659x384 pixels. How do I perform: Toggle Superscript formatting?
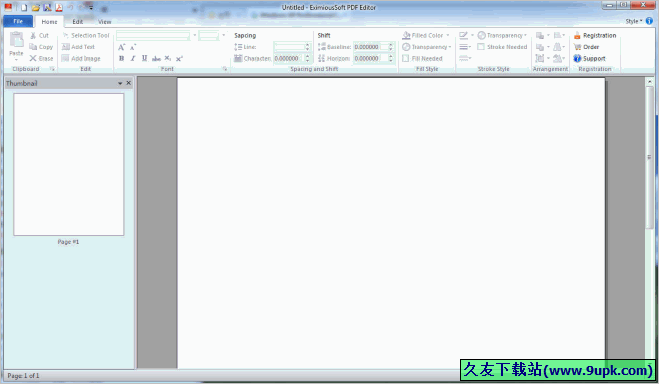pos(179,58)
